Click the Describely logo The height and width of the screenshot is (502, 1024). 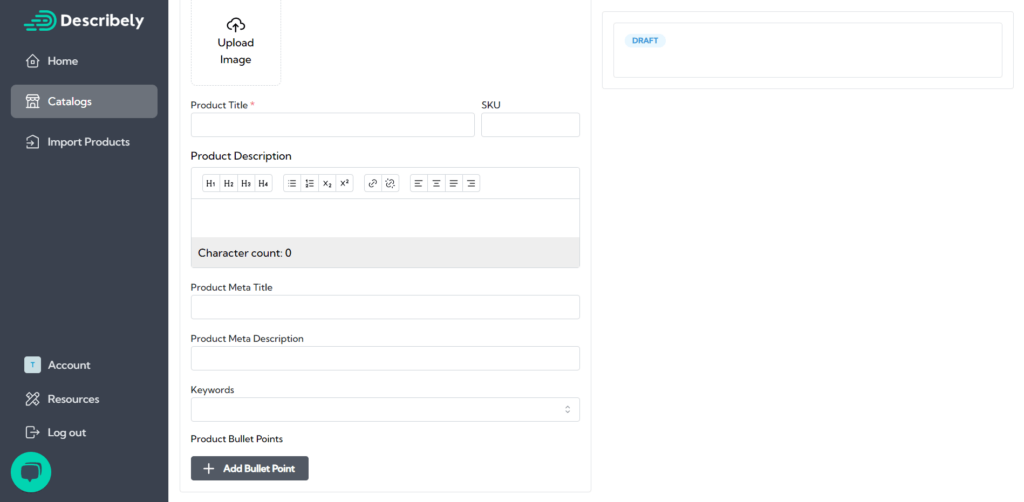point(84,21)
